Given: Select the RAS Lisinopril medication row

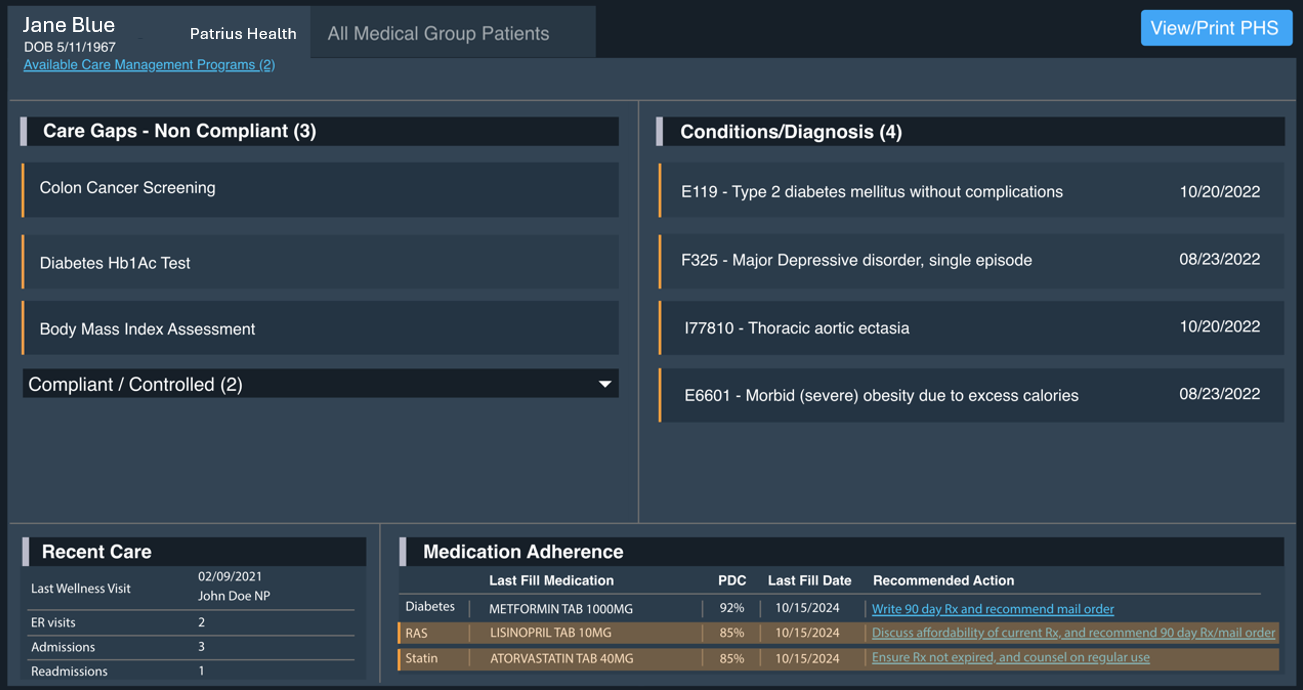Looking at the screenshot, I should point(550,633).
